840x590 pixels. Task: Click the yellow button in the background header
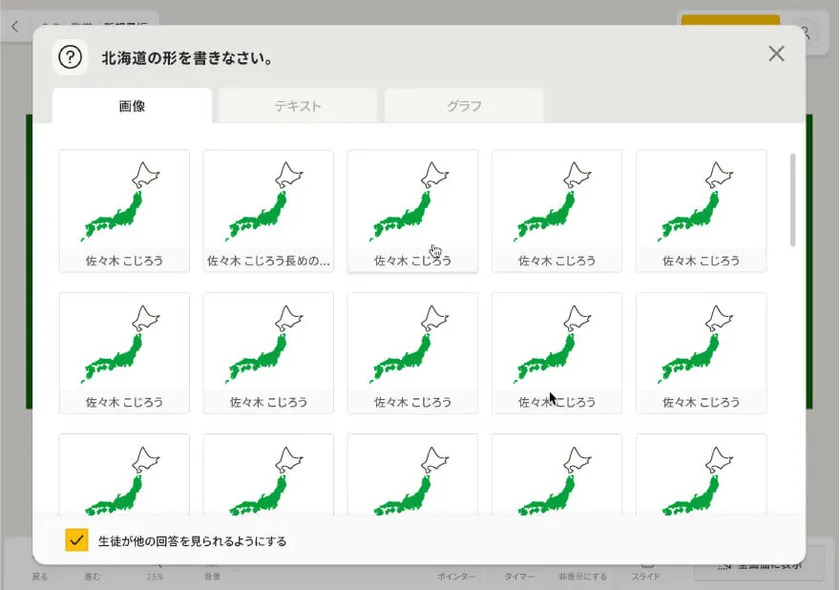point(730,20)
